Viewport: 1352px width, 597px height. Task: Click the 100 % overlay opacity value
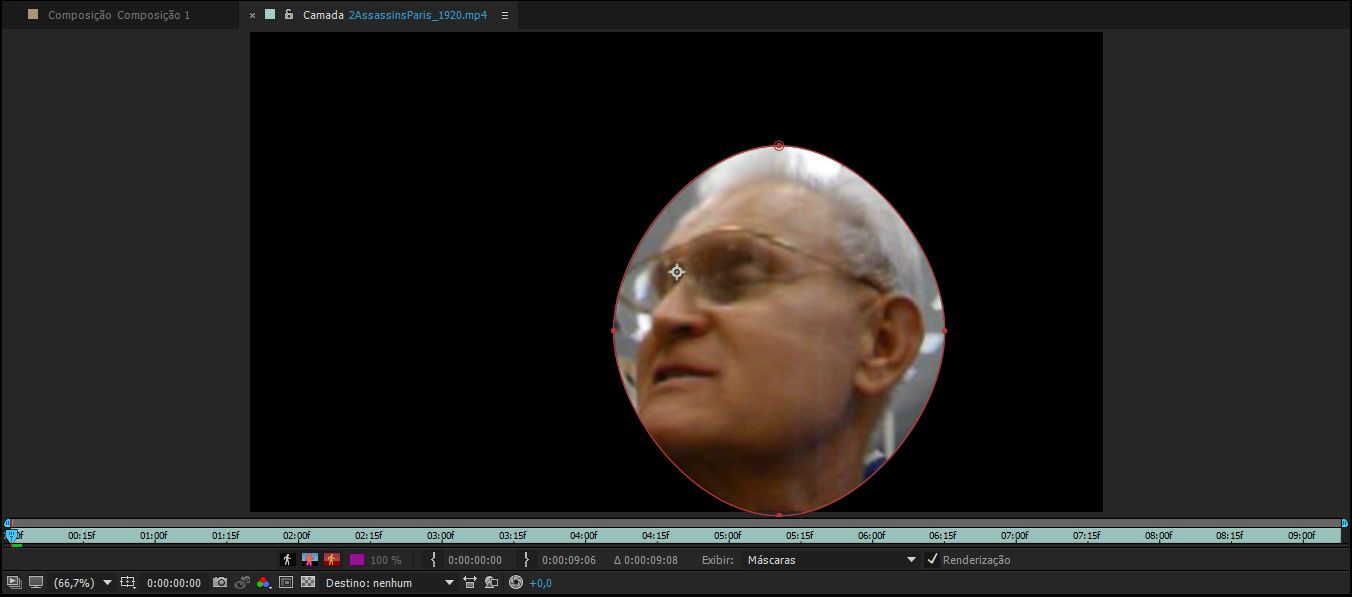[386, 560]
